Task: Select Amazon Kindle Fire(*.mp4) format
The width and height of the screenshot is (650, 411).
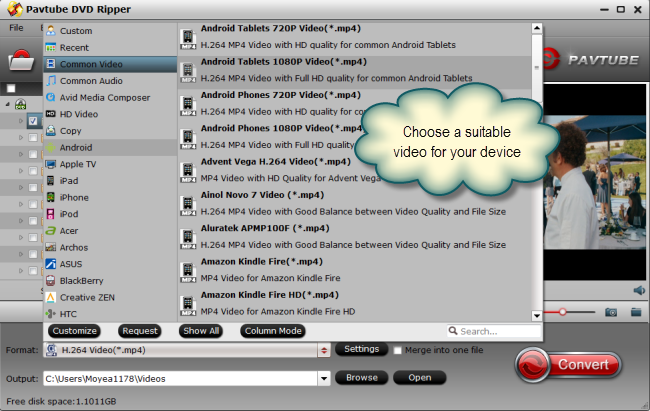Action: pyautogui.click(x=354, y=270)
